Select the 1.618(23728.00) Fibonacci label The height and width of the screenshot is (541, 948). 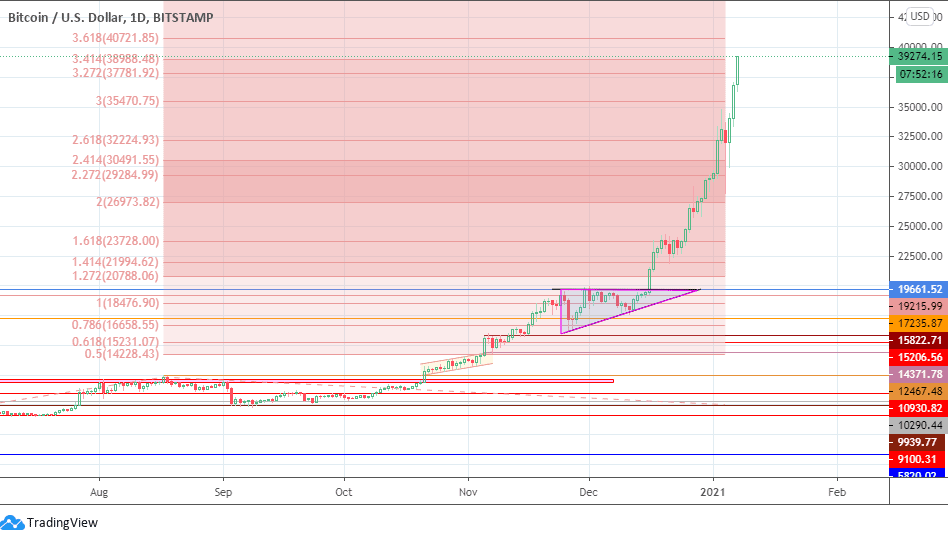[x=115, y=241]
